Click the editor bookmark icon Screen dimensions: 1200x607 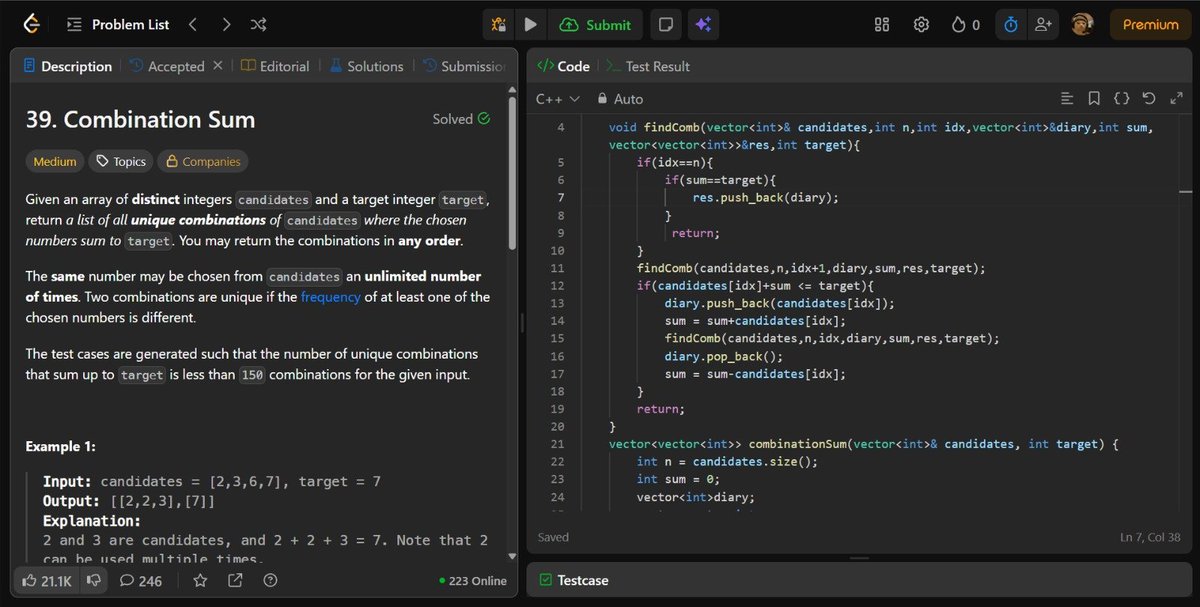pyautogui.click(x=1094, y=99)
